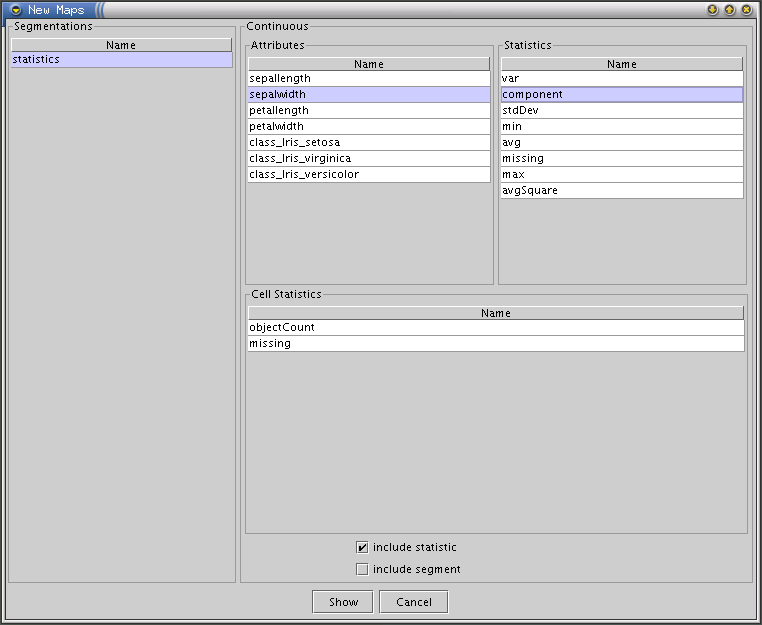
Task: Enable the include segment checkbox
Action: pyautogui.click(x=362, y=569)
